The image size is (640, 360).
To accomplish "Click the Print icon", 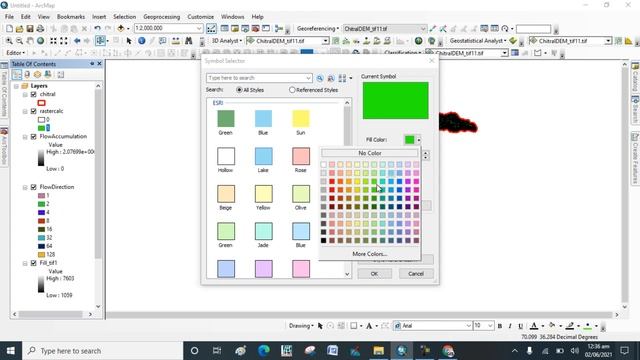I will pyautogui.click(x=40, y=29).
